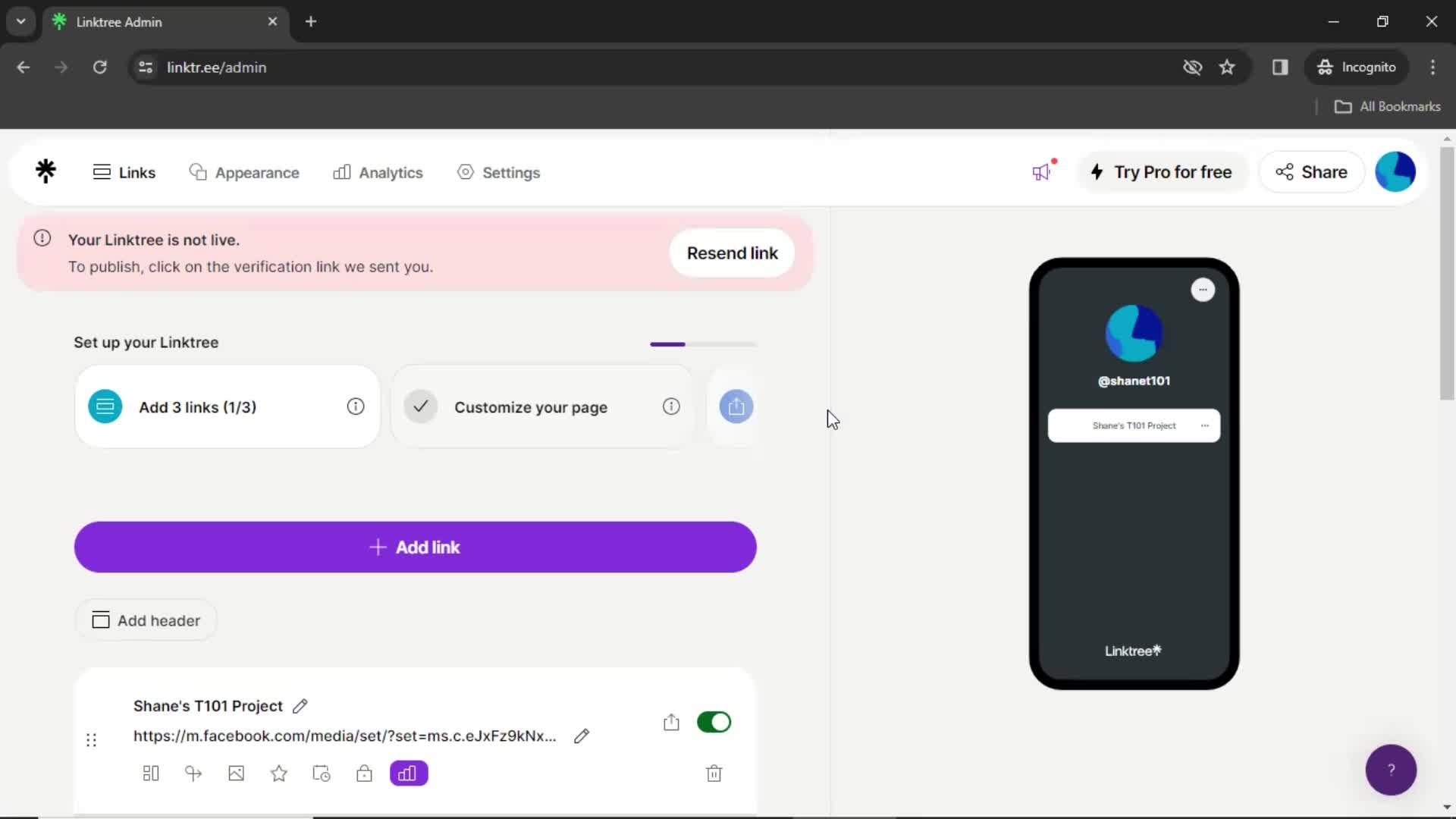Expand the tab search chevron
Viewport: 1456px width, 819px height.
20,21
